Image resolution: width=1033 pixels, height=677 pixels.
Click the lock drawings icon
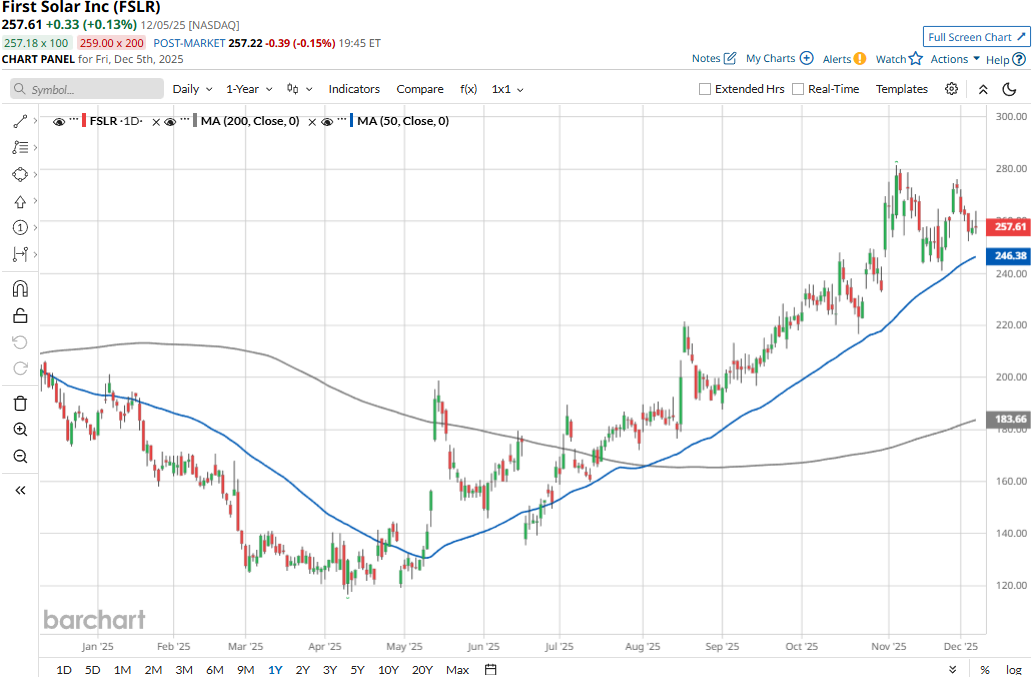20,316
